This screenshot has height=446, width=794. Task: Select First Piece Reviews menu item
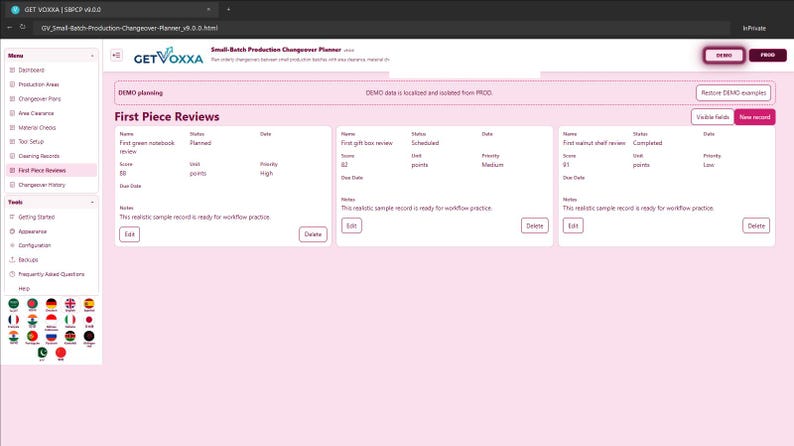[51, 171]
